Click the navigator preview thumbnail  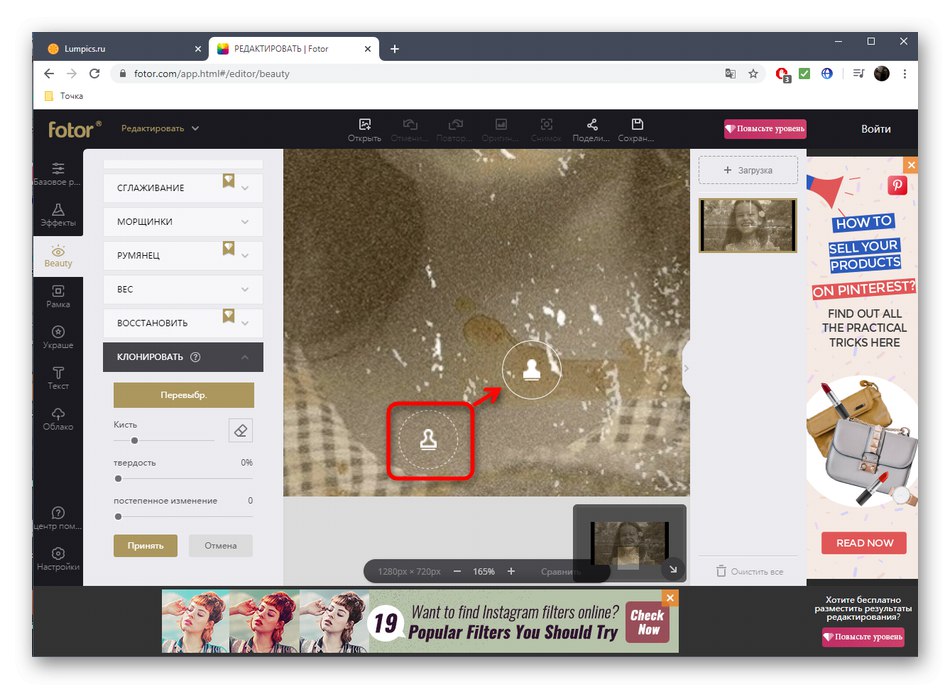(x=629, y=544)
